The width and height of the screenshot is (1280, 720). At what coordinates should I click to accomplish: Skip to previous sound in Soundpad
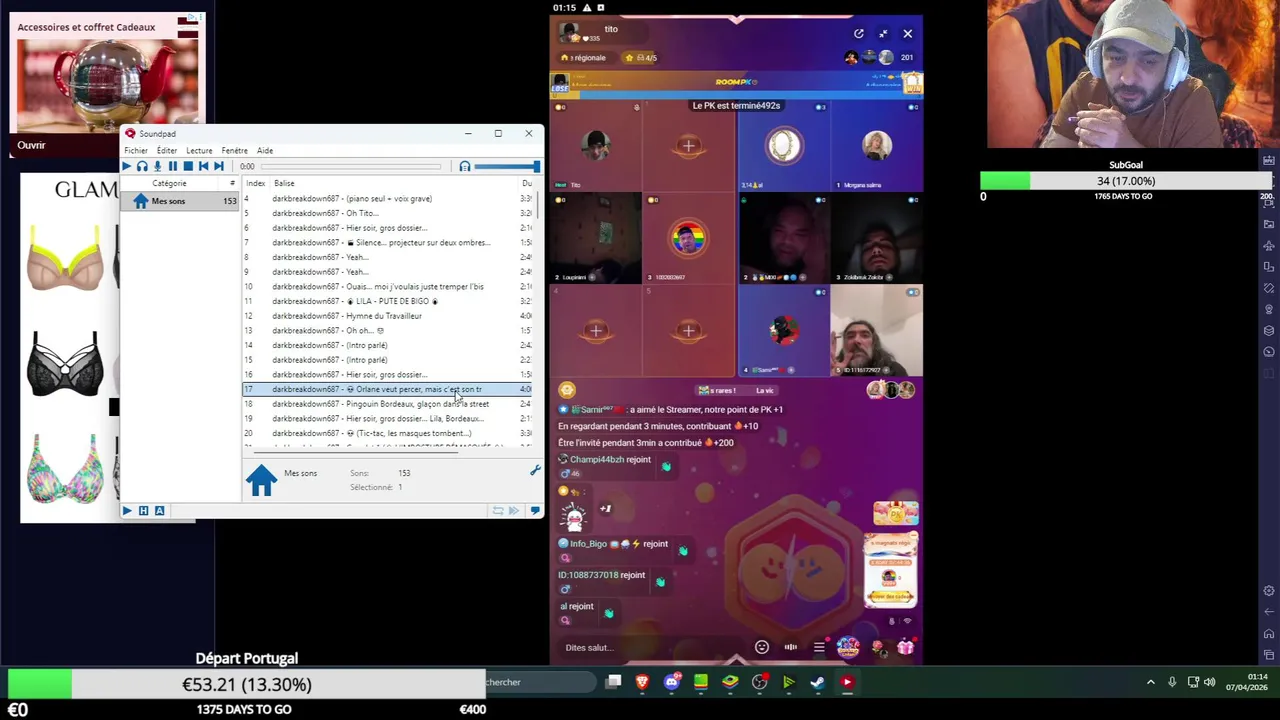pyautogui.click(x=203, y=166)
